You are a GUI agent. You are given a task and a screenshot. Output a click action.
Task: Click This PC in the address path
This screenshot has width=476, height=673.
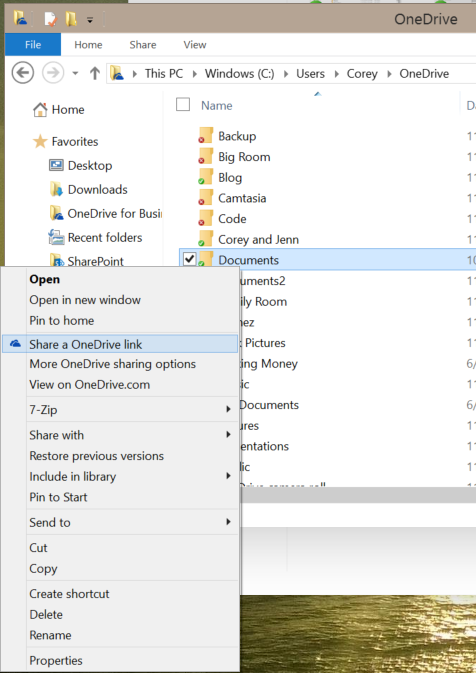pyautogui.click(x=164, y=73)
